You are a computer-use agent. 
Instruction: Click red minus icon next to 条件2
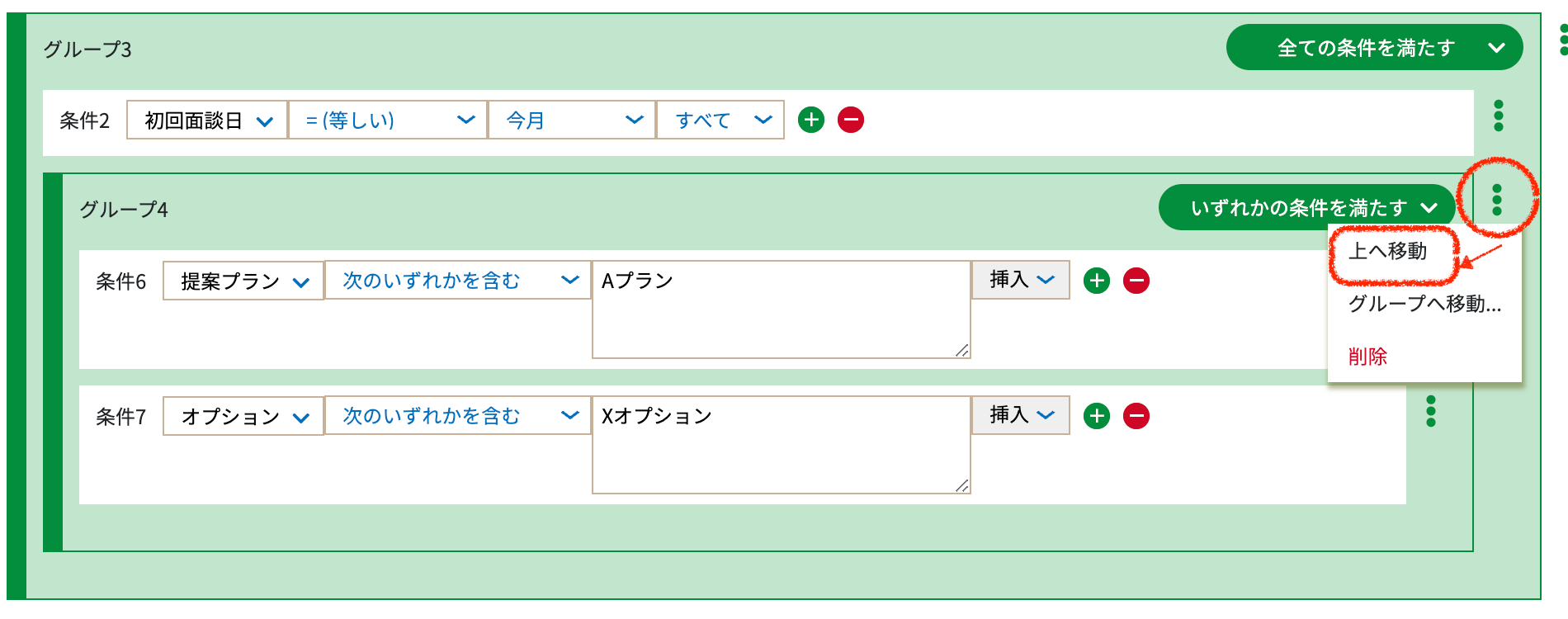point(851,120)
